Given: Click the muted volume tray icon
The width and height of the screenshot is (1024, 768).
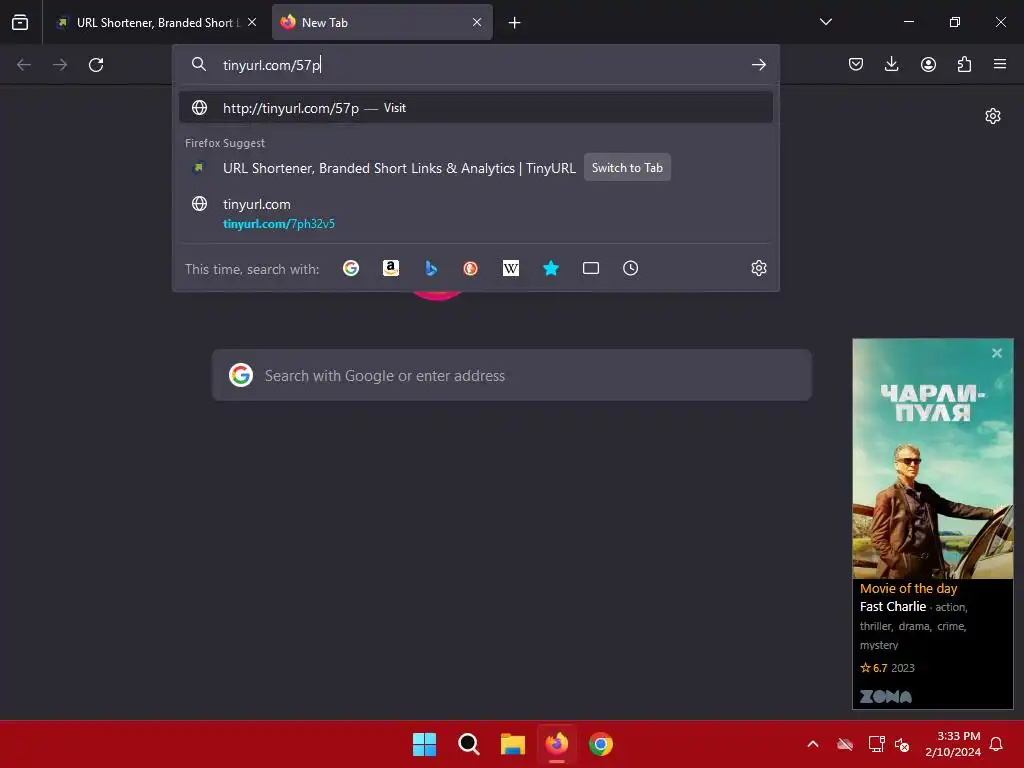Looking at the screenshot, I should pyautogui.click(x=902, y=744).
